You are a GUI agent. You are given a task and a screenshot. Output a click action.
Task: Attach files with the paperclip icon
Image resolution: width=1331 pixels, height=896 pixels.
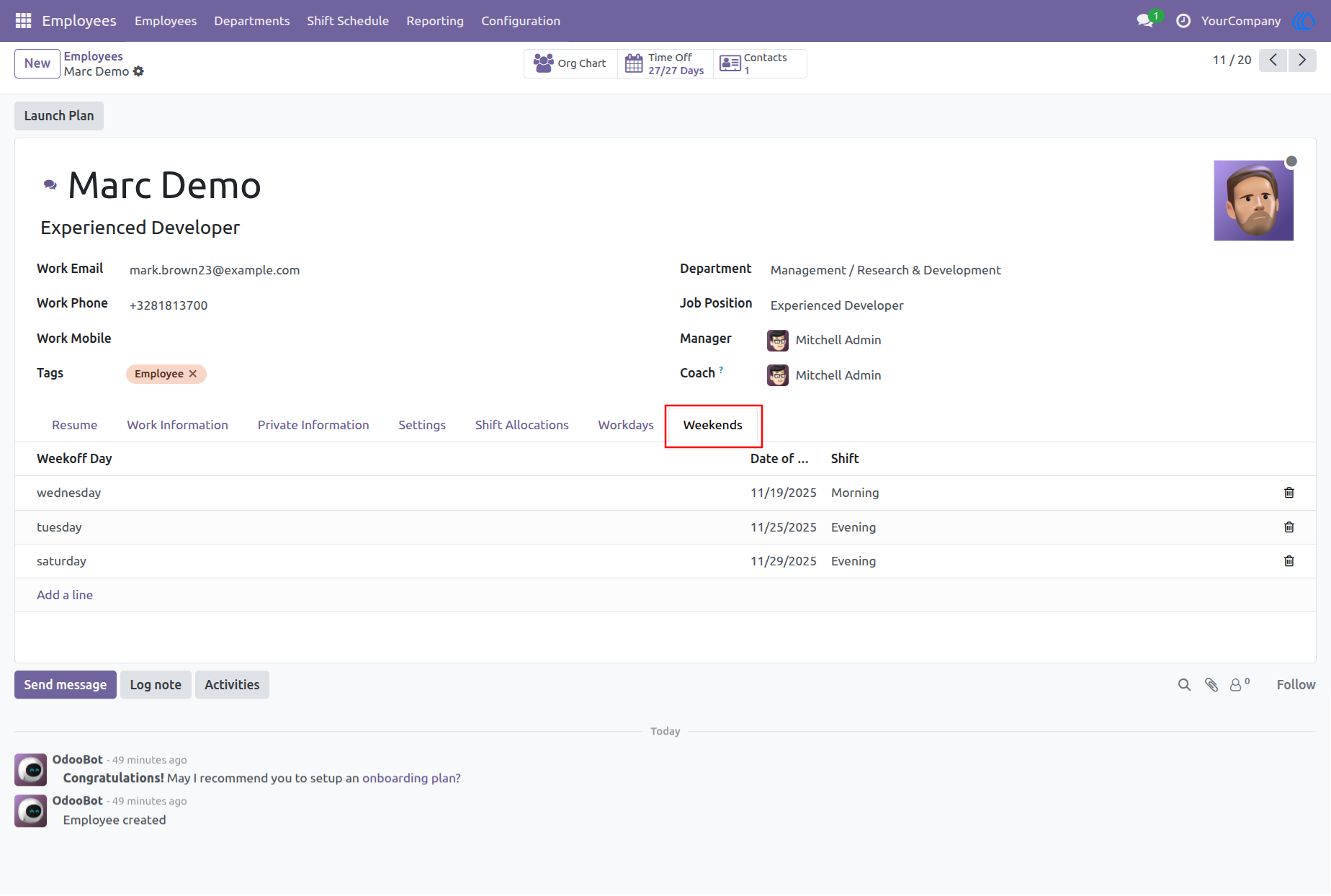(1211, 685)
